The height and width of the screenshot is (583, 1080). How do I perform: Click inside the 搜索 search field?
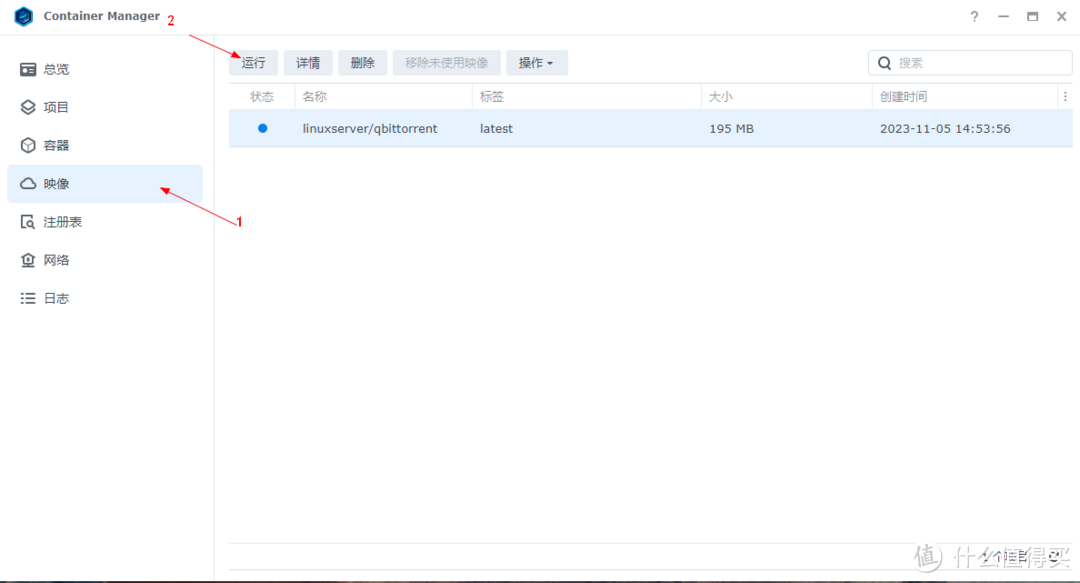[970, 62]
